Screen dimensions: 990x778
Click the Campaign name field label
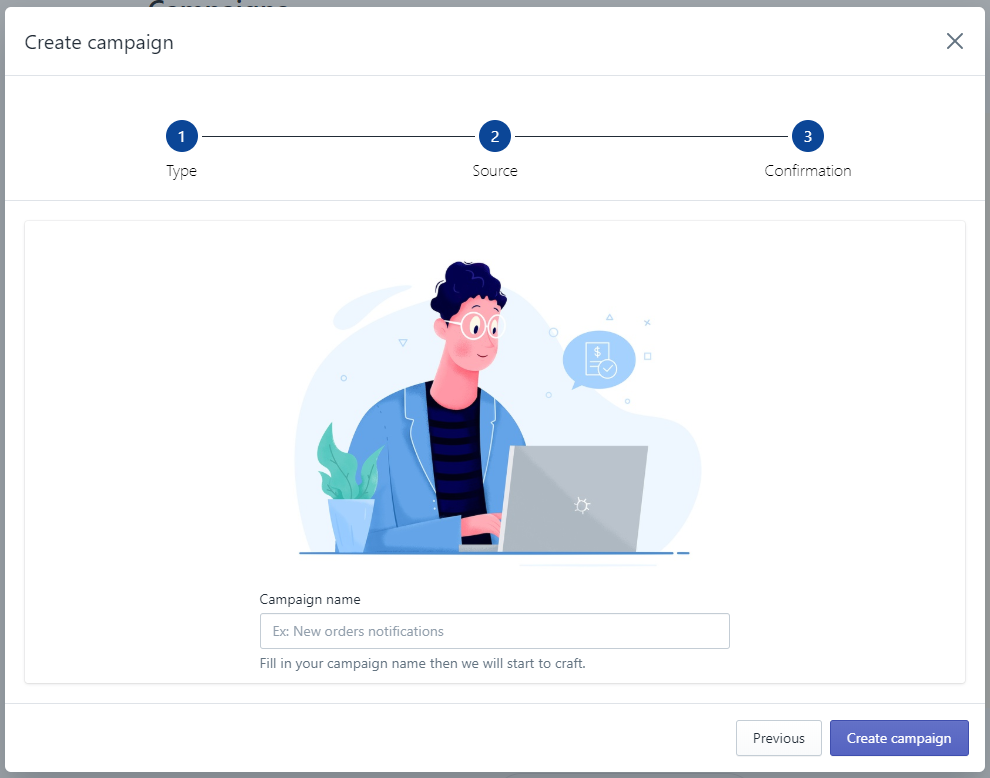[310, 599]
